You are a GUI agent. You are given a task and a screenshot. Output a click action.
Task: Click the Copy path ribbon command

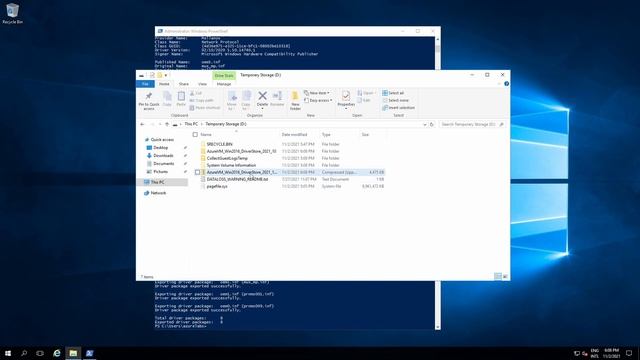[202, 100]
